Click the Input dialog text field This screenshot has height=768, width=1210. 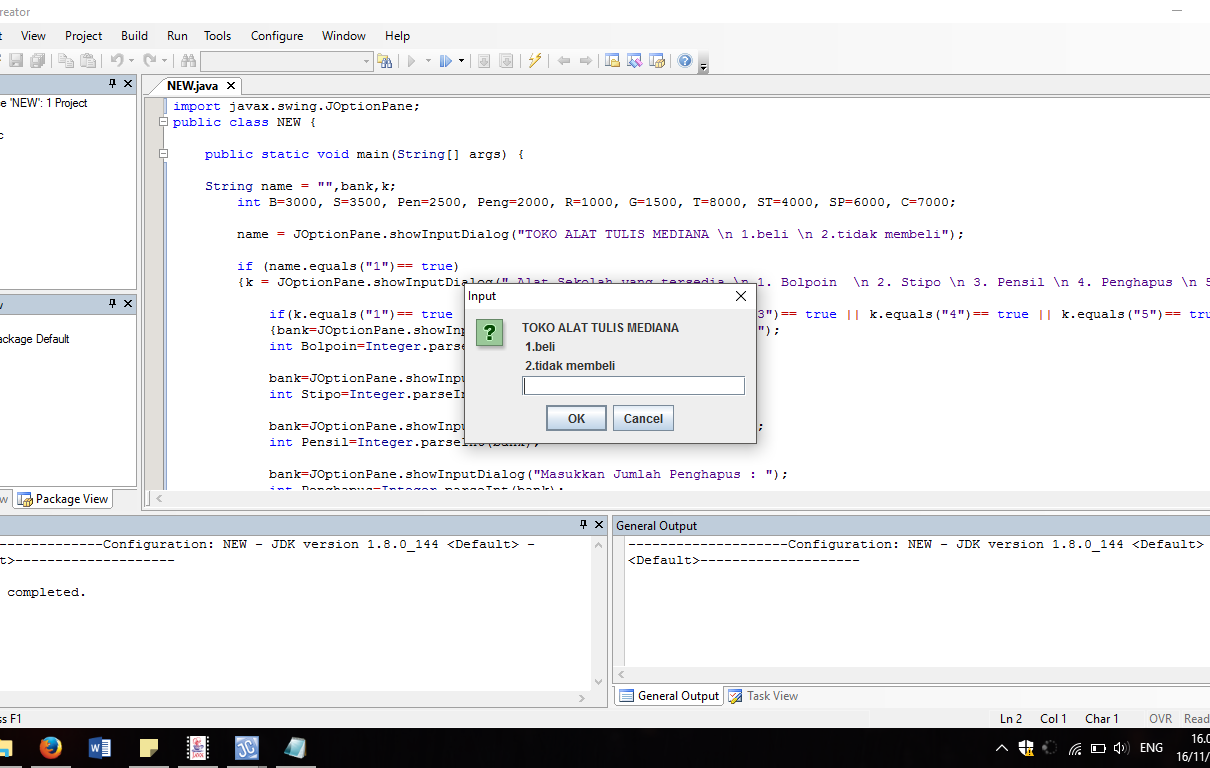coord(634,386)
